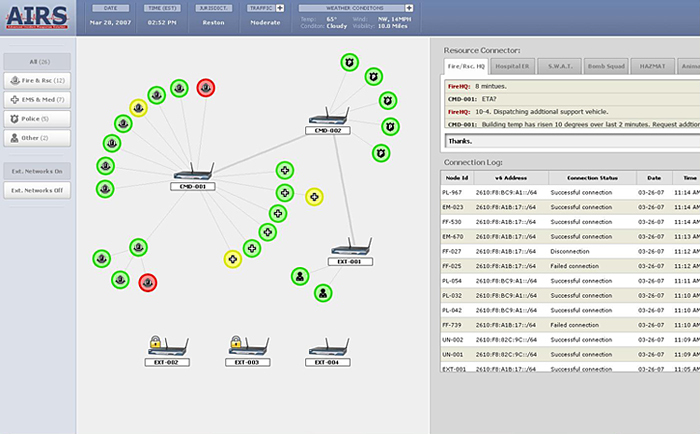Select yellow EMS node at chain's lower end
The width and height of the screenshot is (700, 434).
pyautogui.click(x=233, y=259)
